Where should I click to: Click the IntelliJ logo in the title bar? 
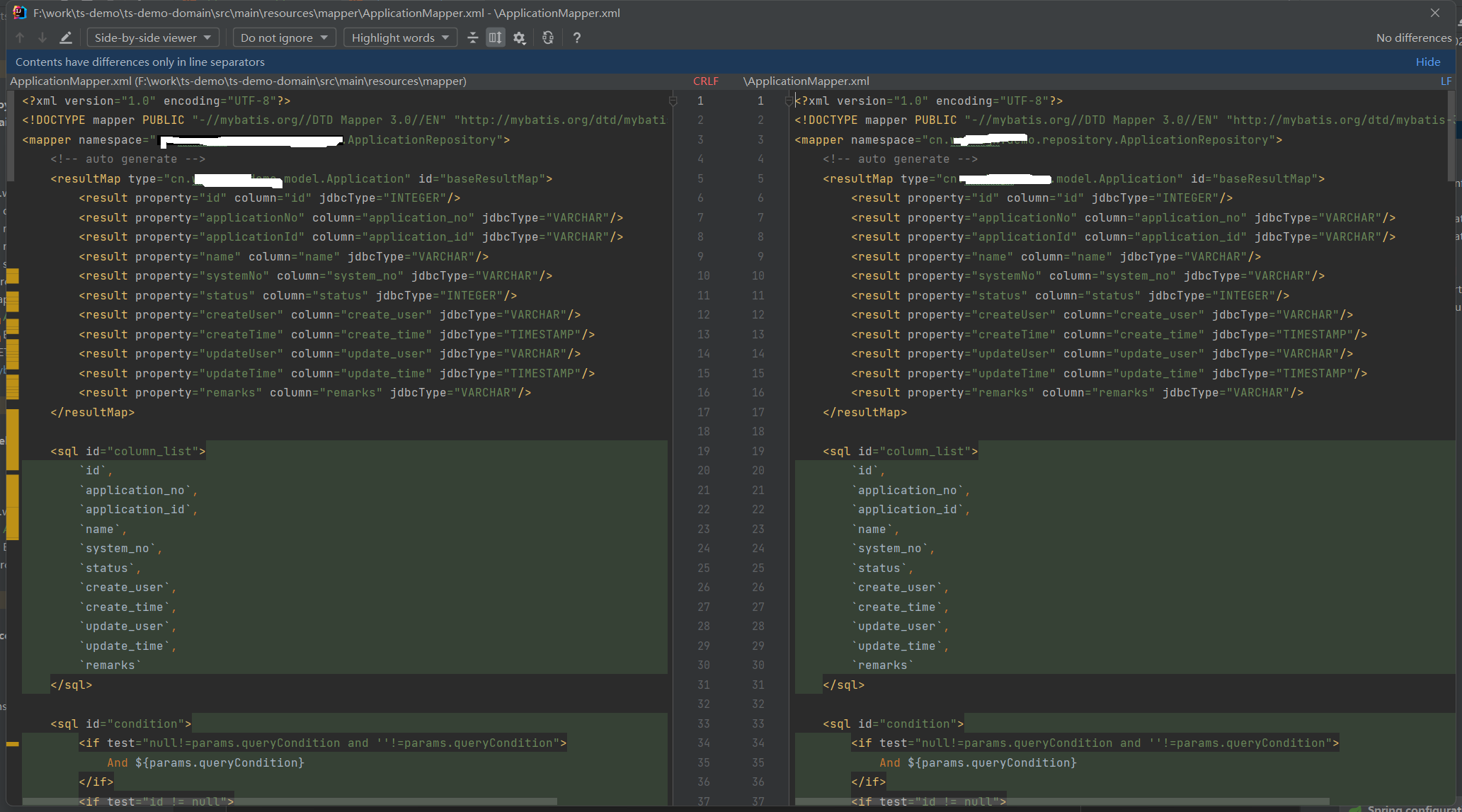(x=20, y=13)
